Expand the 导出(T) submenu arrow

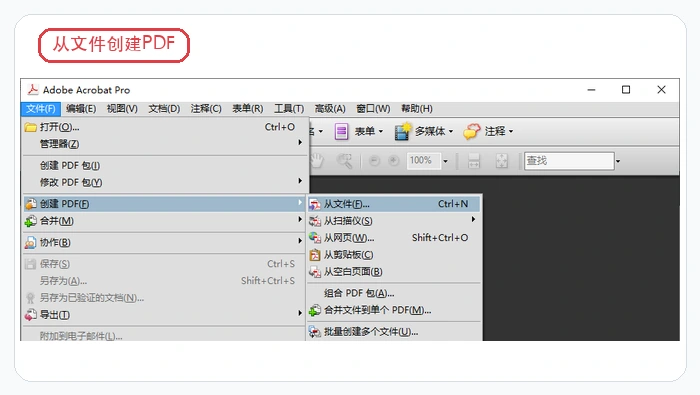click(300, 313)
